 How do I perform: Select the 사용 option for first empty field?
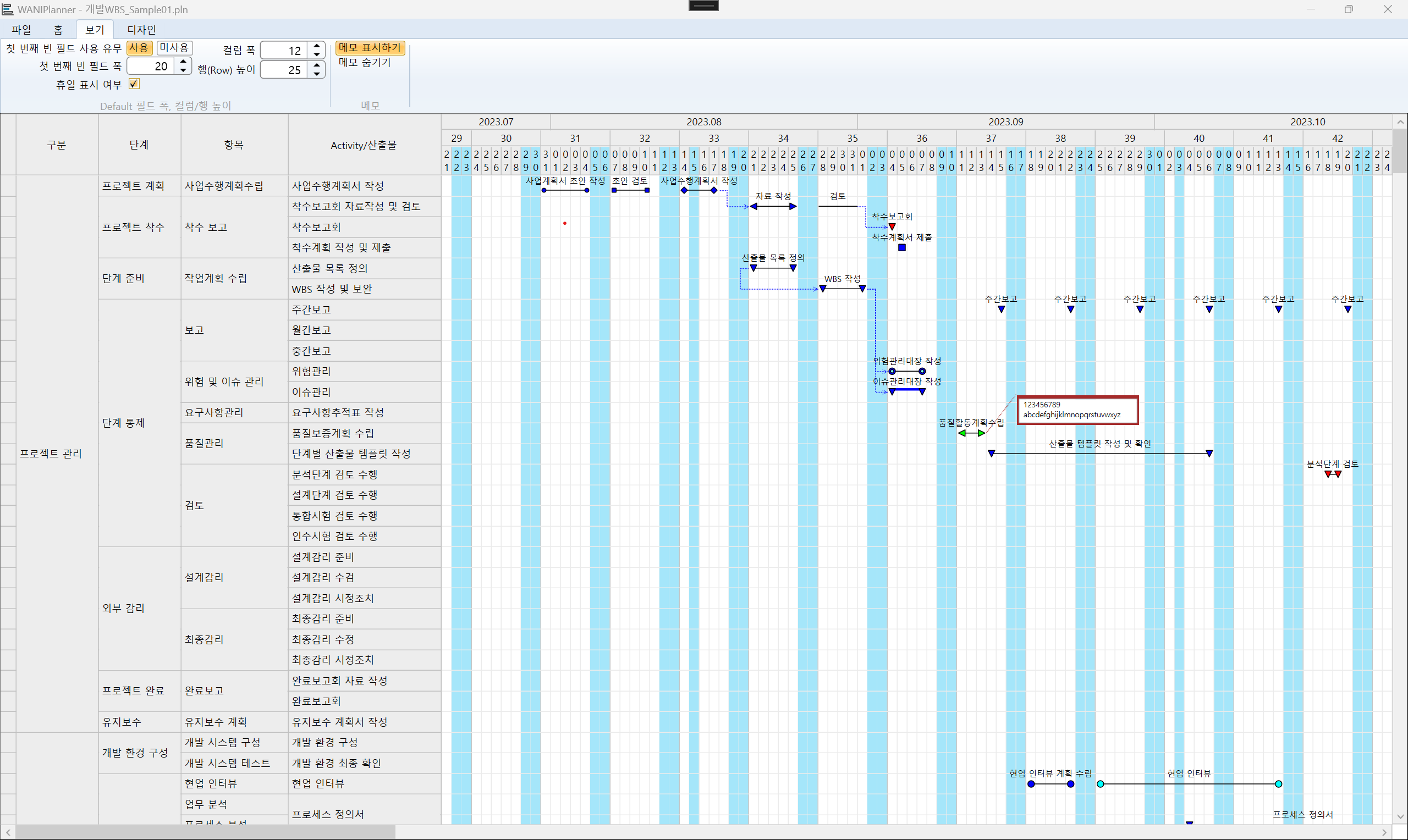(x=139, y=47)
